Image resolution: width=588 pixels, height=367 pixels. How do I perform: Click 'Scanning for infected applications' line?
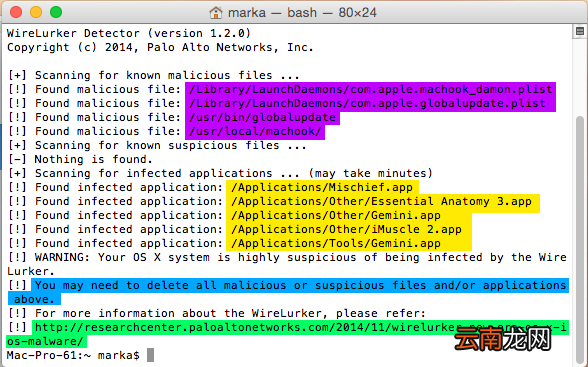pyautogui.click(x=220, y=174)
